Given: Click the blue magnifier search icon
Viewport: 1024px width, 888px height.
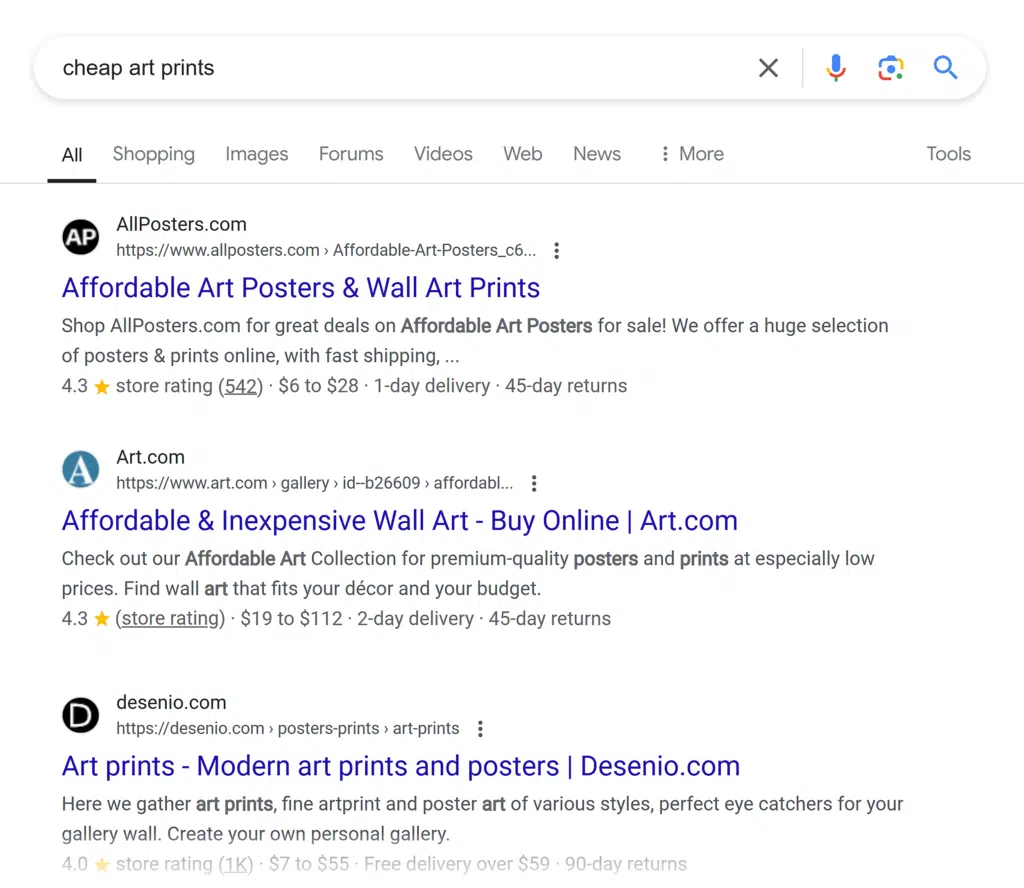Looking at the screenshot, I should click(x=945, y=68).
